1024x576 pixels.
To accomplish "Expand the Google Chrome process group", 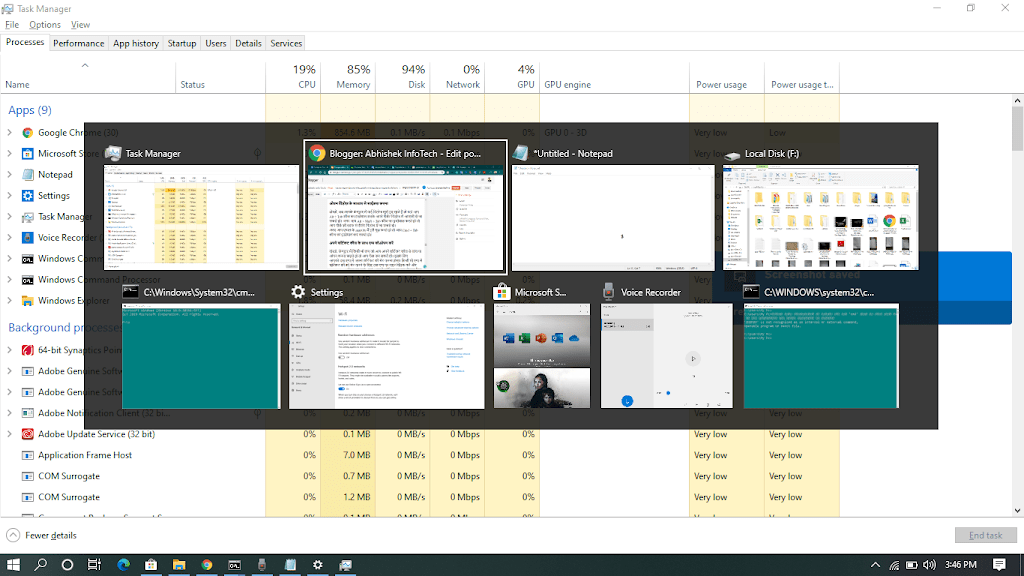I will pos(10,132).
